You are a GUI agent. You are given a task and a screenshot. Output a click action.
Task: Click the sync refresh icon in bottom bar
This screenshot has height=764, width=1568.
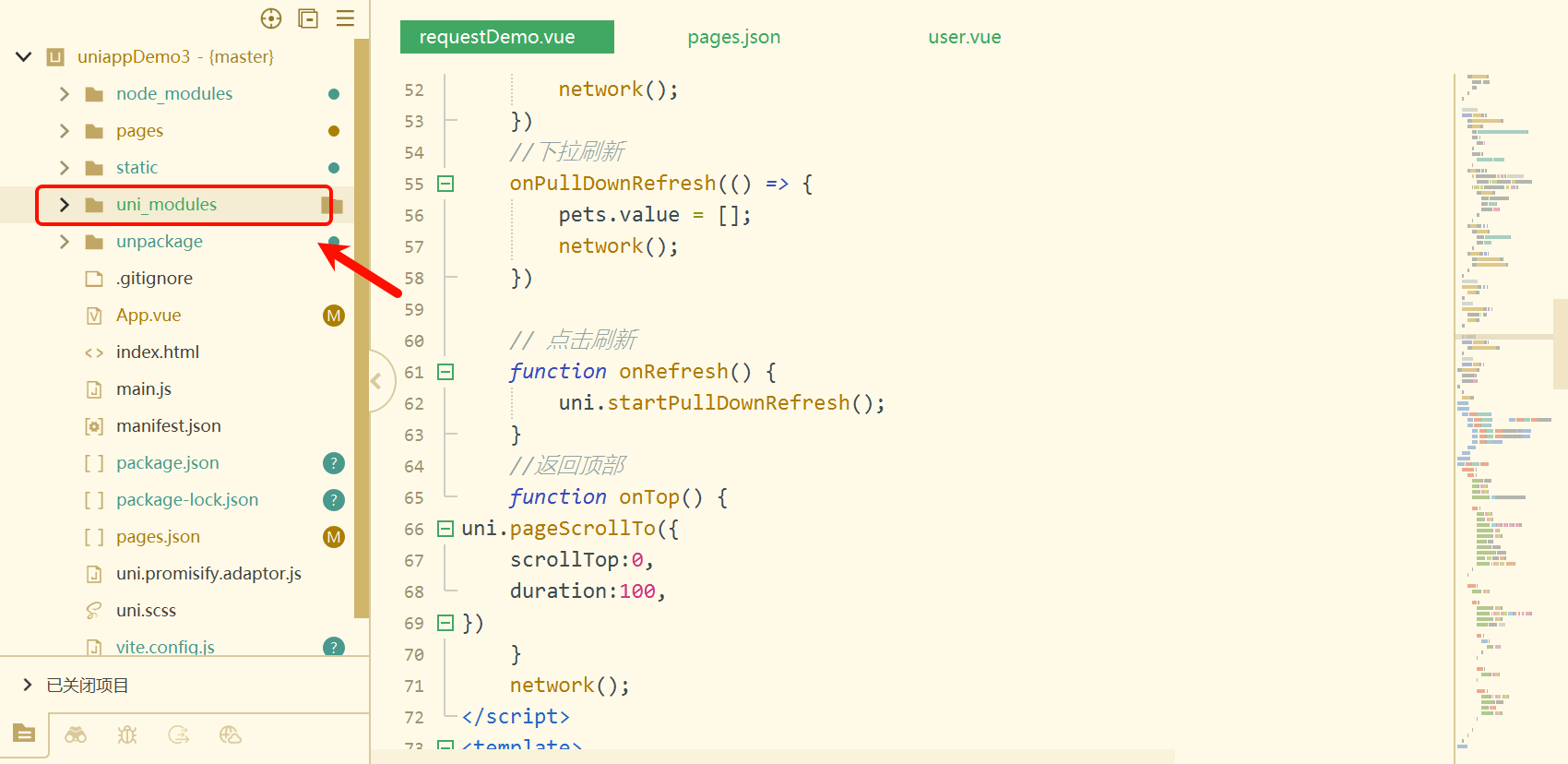(x=179, y=734)
